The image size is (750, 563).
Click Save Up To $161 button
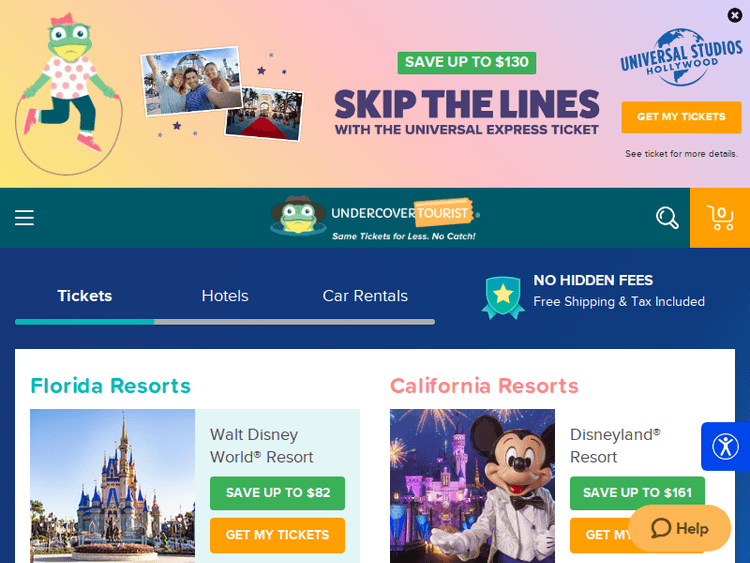(x=637, y=493)
